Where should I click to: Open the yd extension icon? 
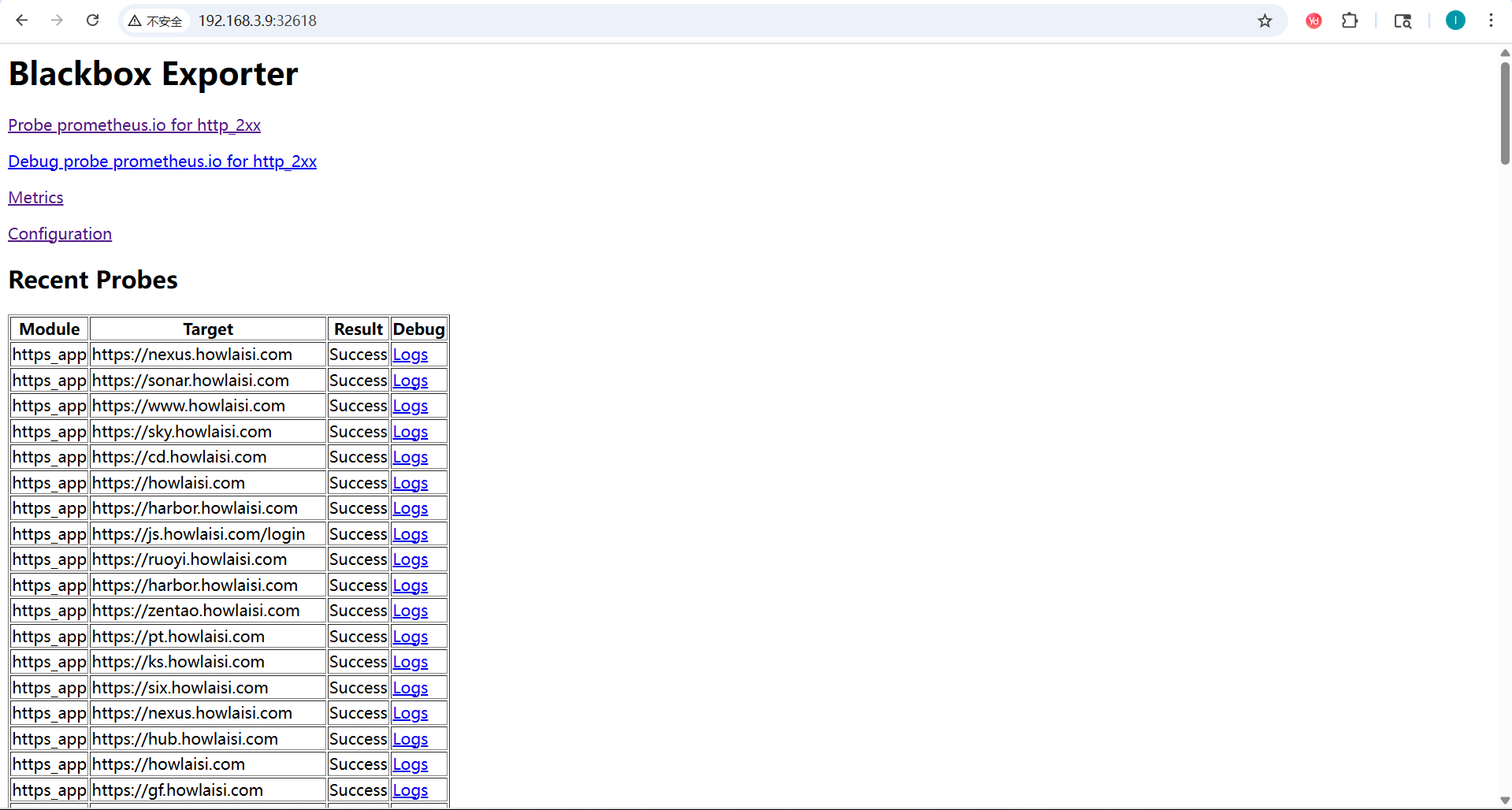1312,21
